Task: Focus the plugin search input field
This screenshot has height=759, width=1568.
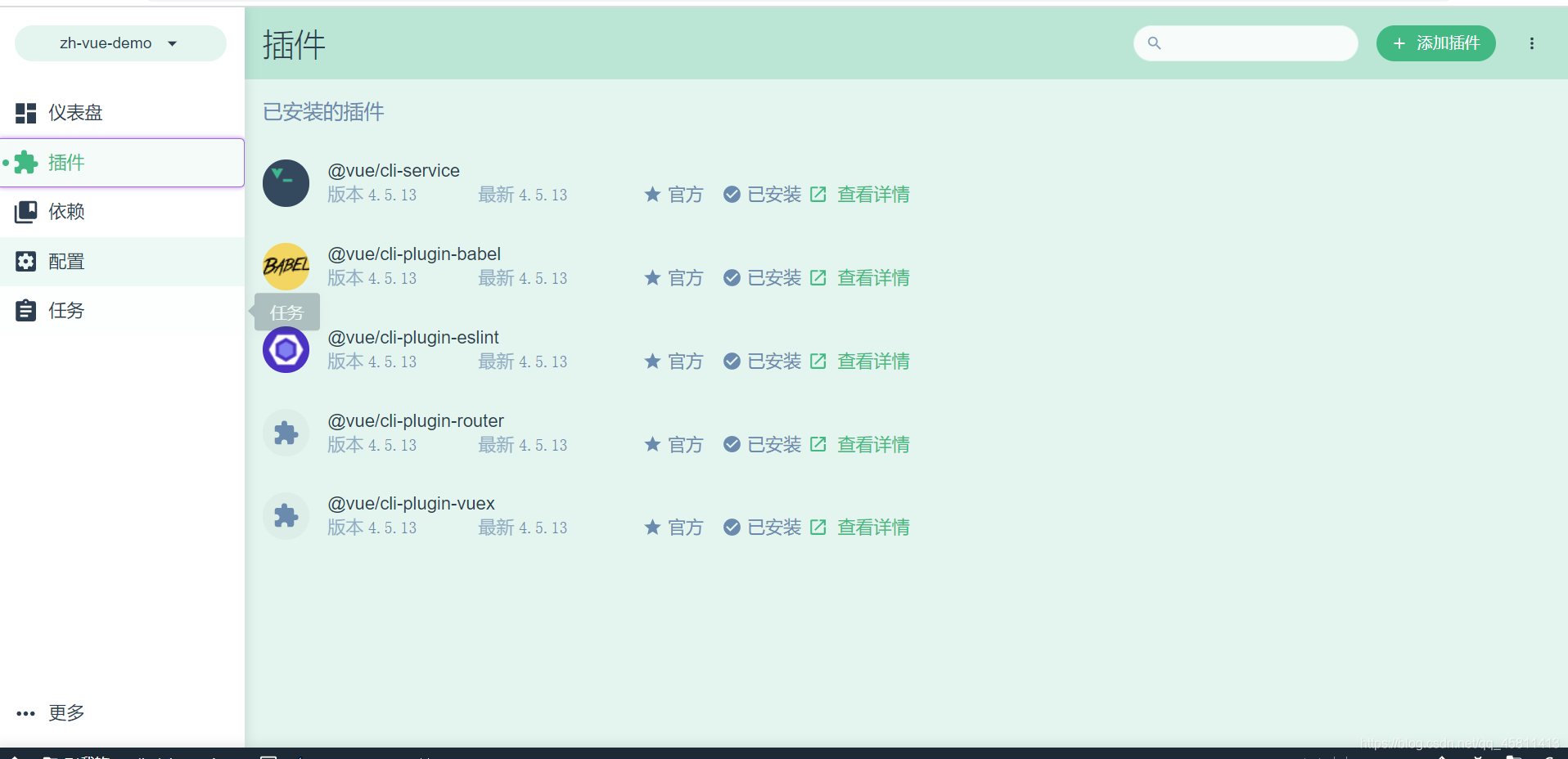Action: click(x=1246, y=43)
